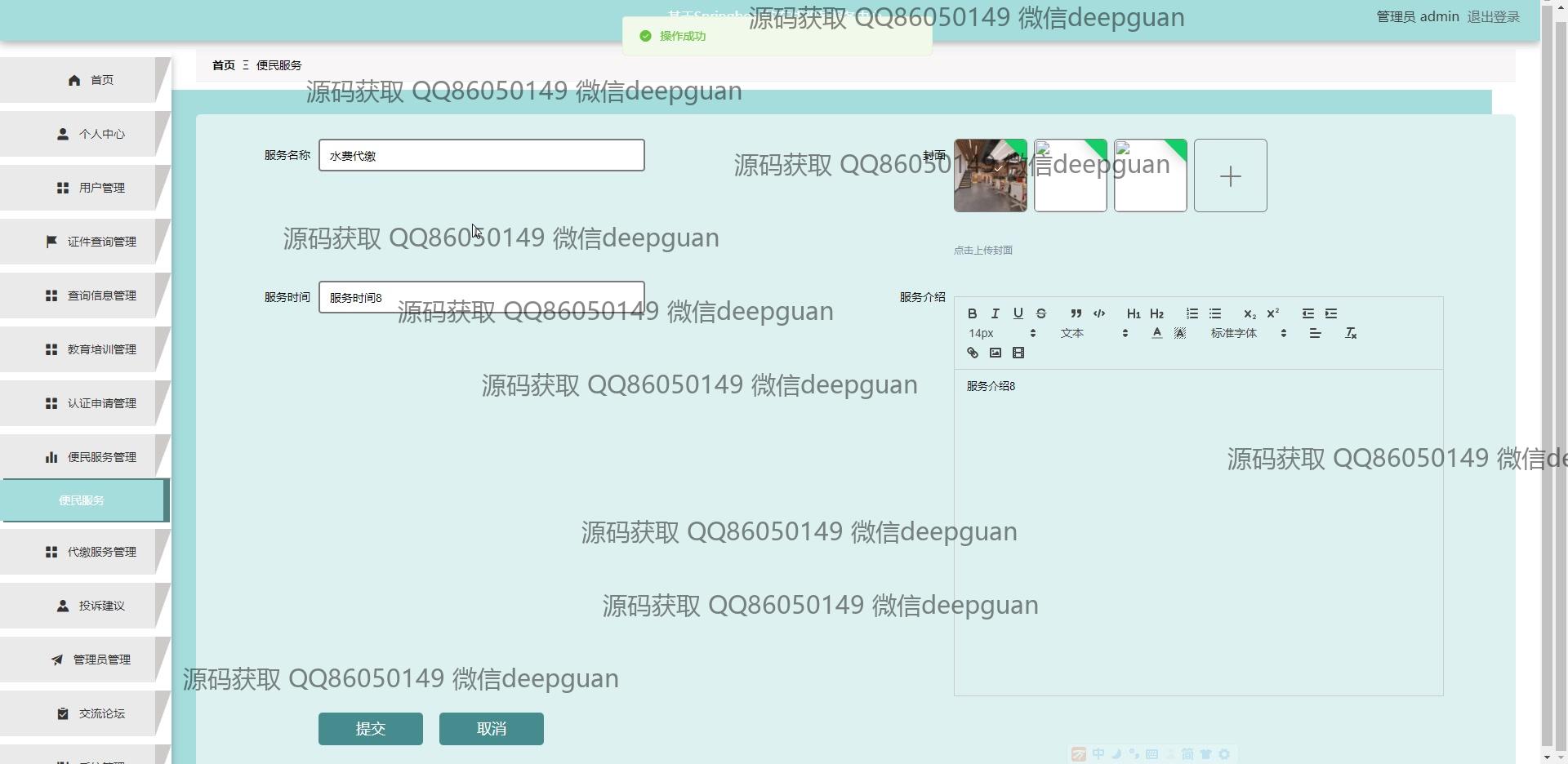This screenshot has width=1568, height=764.
Task: Insert a code block in the editor
Action: click(1099, 313)
